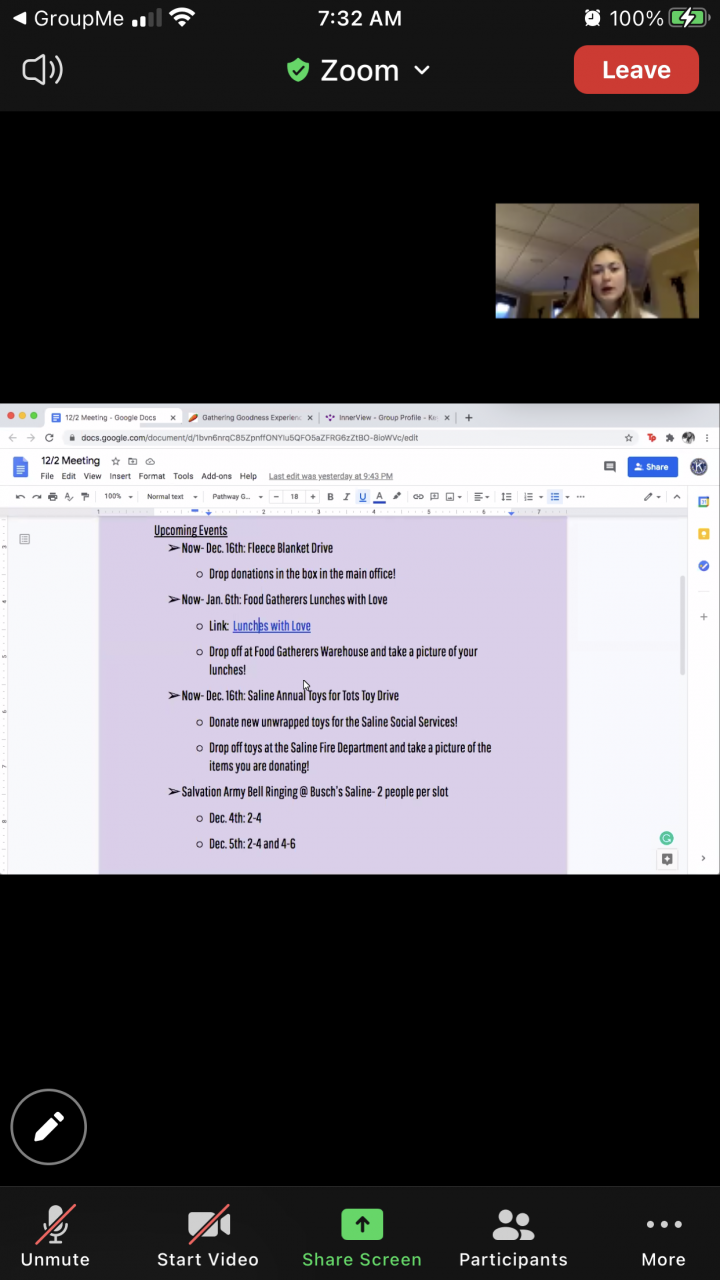Tap the Wi-Fi status icon

click(182, 18)
